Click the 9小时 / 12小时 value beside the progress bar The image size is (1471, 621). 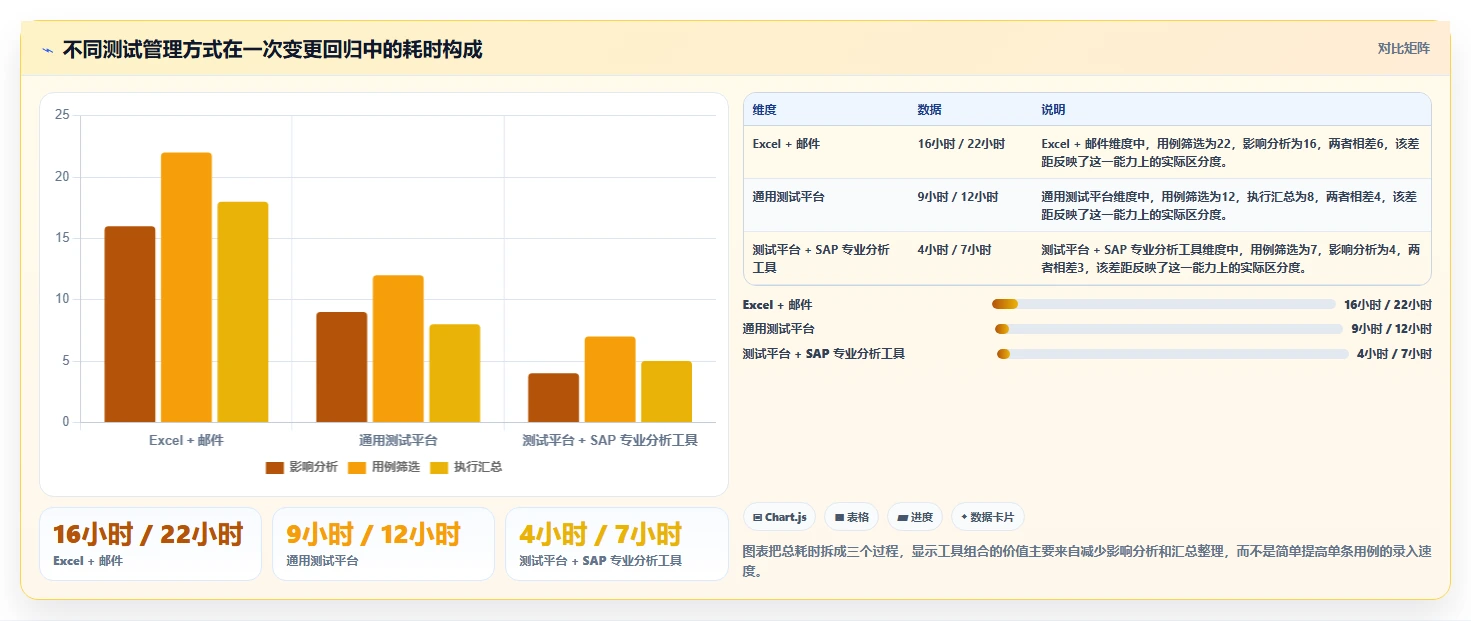click(x=1391, y=329)
